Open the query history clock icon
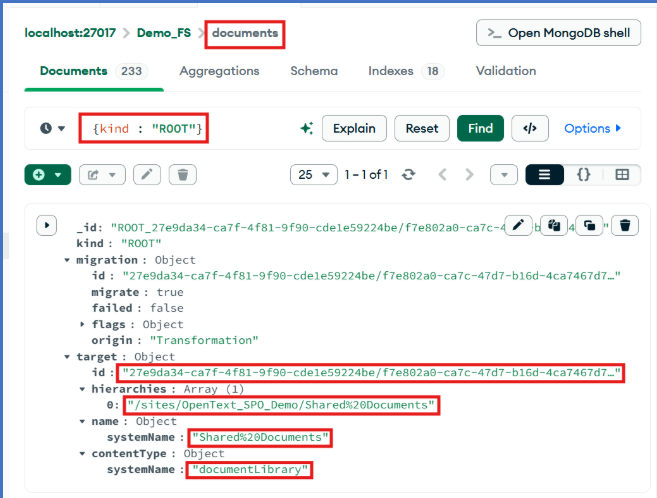Image resolution: width=657 pixels, height=498 pixels. [x=46, y=128]
